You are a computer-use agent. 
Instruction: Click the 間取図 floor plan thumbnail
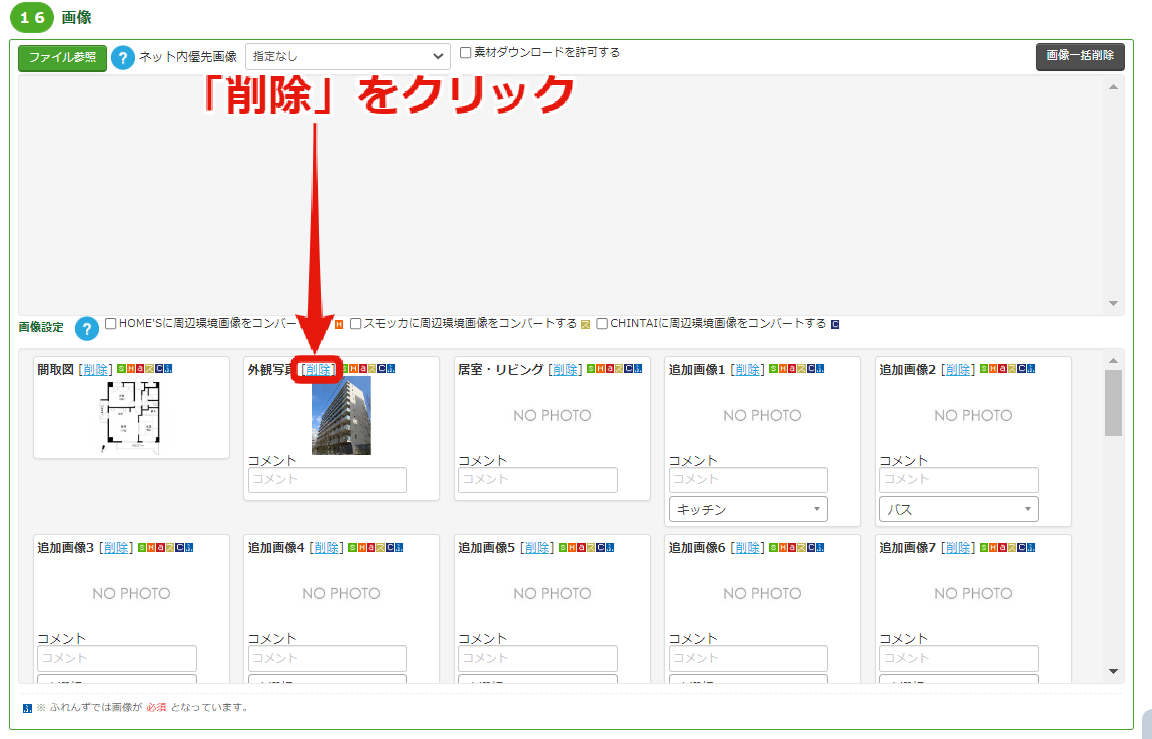pos(130,415)
